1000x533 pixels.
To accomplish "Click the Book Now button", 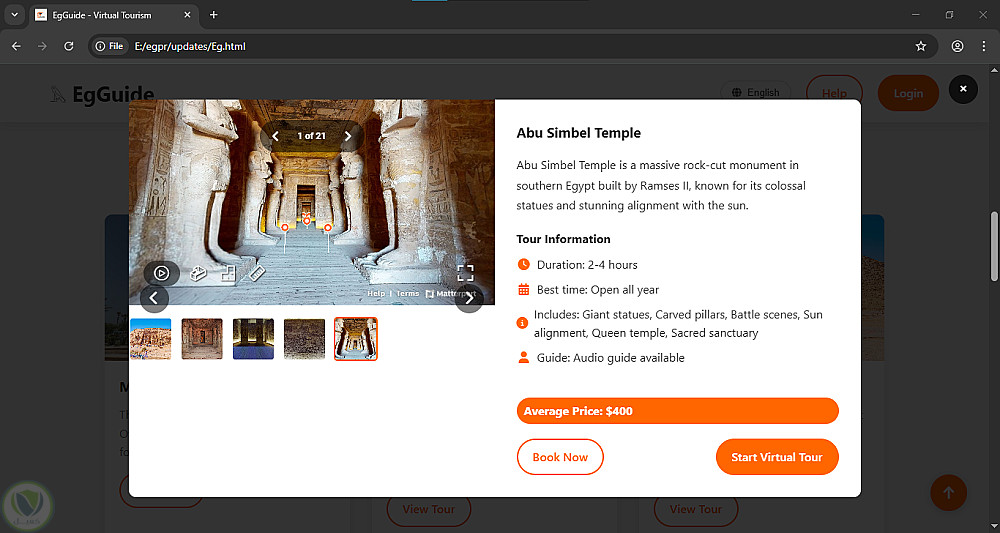I will 560,457.
